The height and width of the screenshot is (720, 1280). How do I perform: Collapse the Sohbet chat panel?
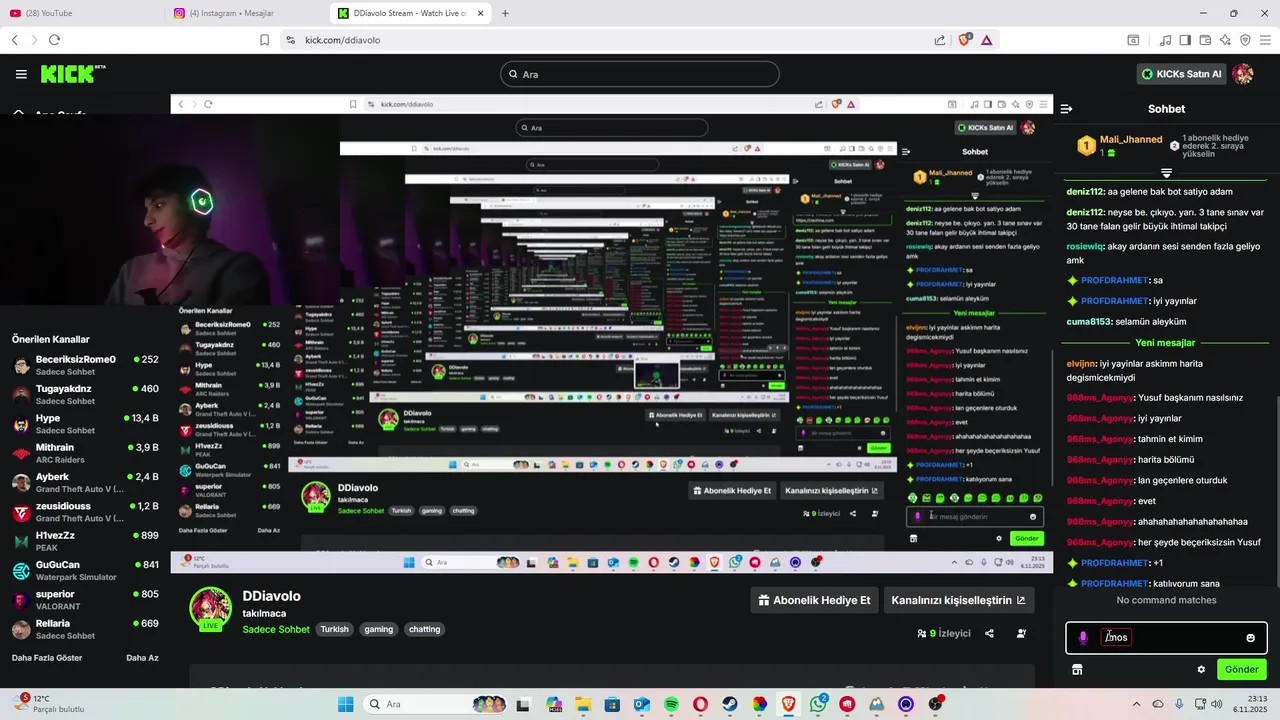pyautogui.click(x=1066, y=109)
